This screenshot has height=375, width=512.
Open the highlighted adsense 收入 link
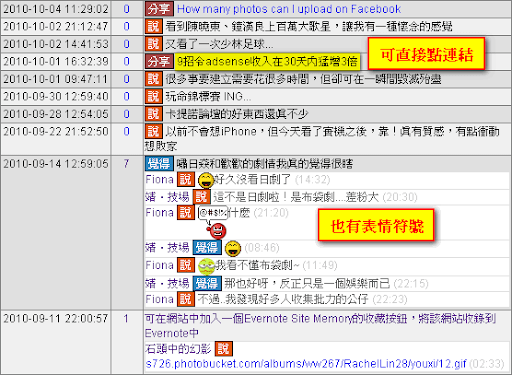[267, 62]
